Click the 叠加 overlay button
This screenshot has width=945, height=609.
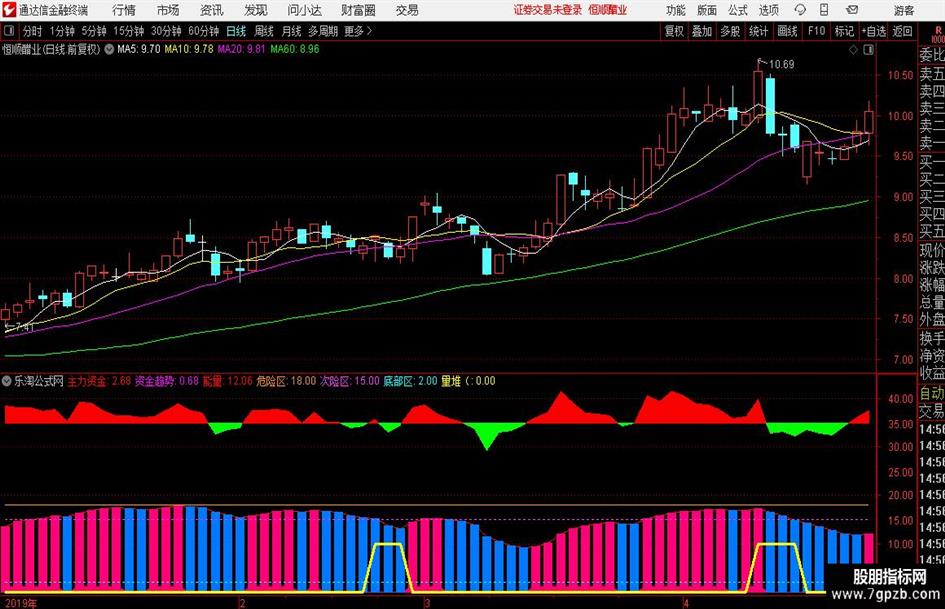(702, 31)
